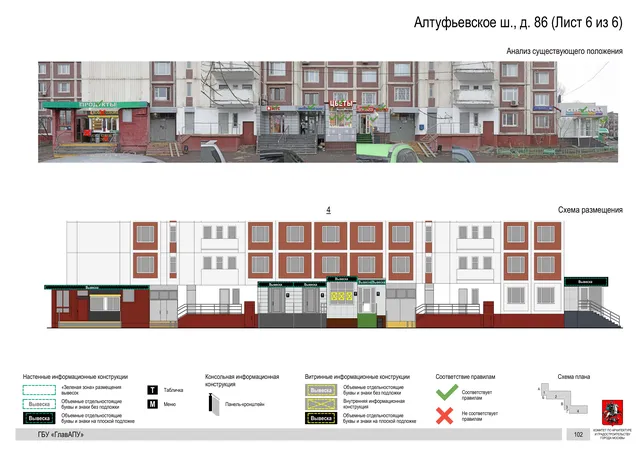Image resolution: width=640 pixels, height=453 pixels.
Task: Click the 'Схема плана' heading
Action: (x=574, y=377)
